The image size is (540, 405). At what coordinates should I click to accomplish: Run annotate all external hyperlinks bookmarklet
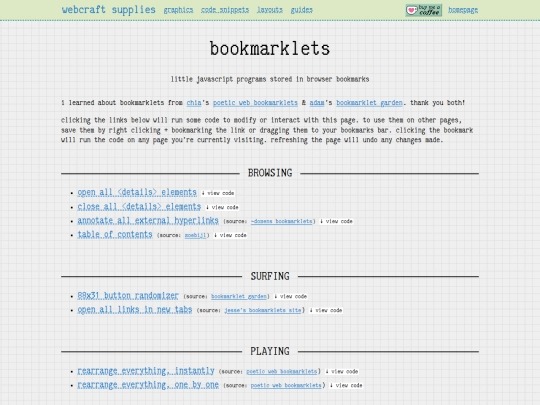click(x=148, y=220)
